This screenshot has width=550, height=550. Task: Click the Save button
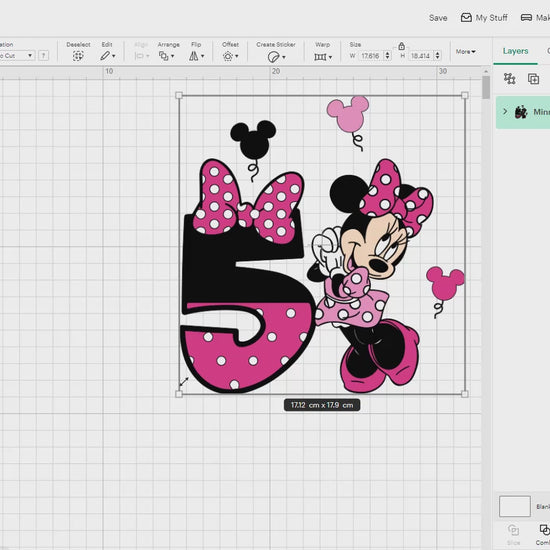438,18
